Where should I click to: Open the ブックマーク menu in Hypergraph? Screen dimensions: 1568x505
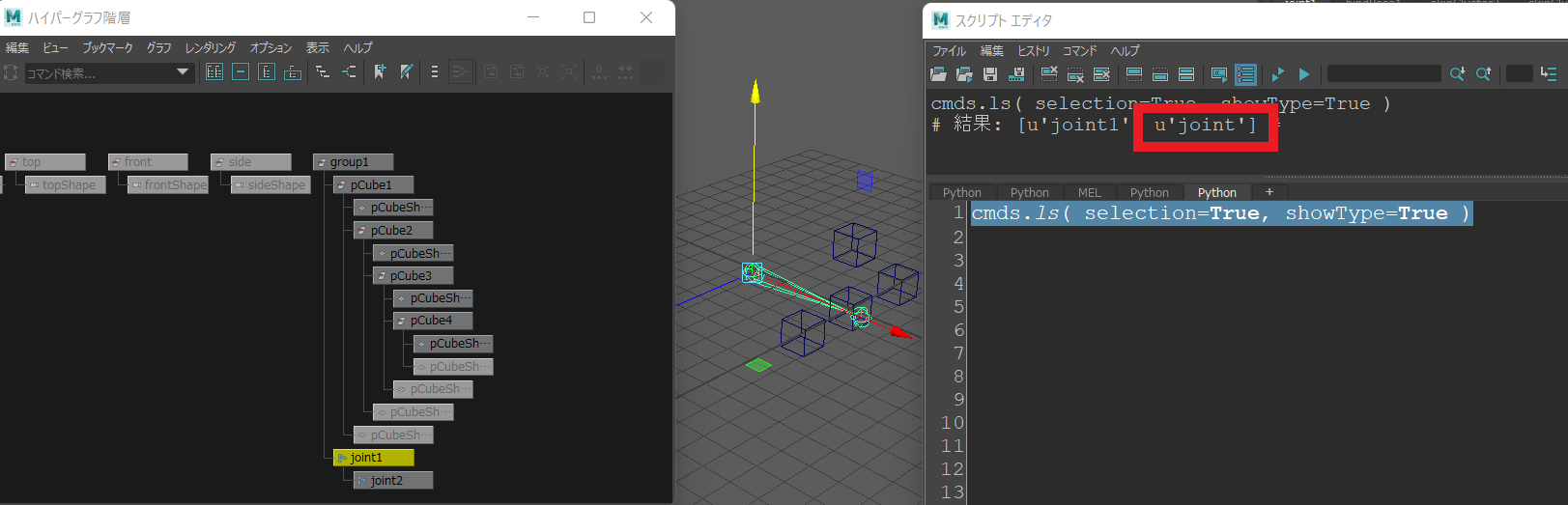click(107, 47)
